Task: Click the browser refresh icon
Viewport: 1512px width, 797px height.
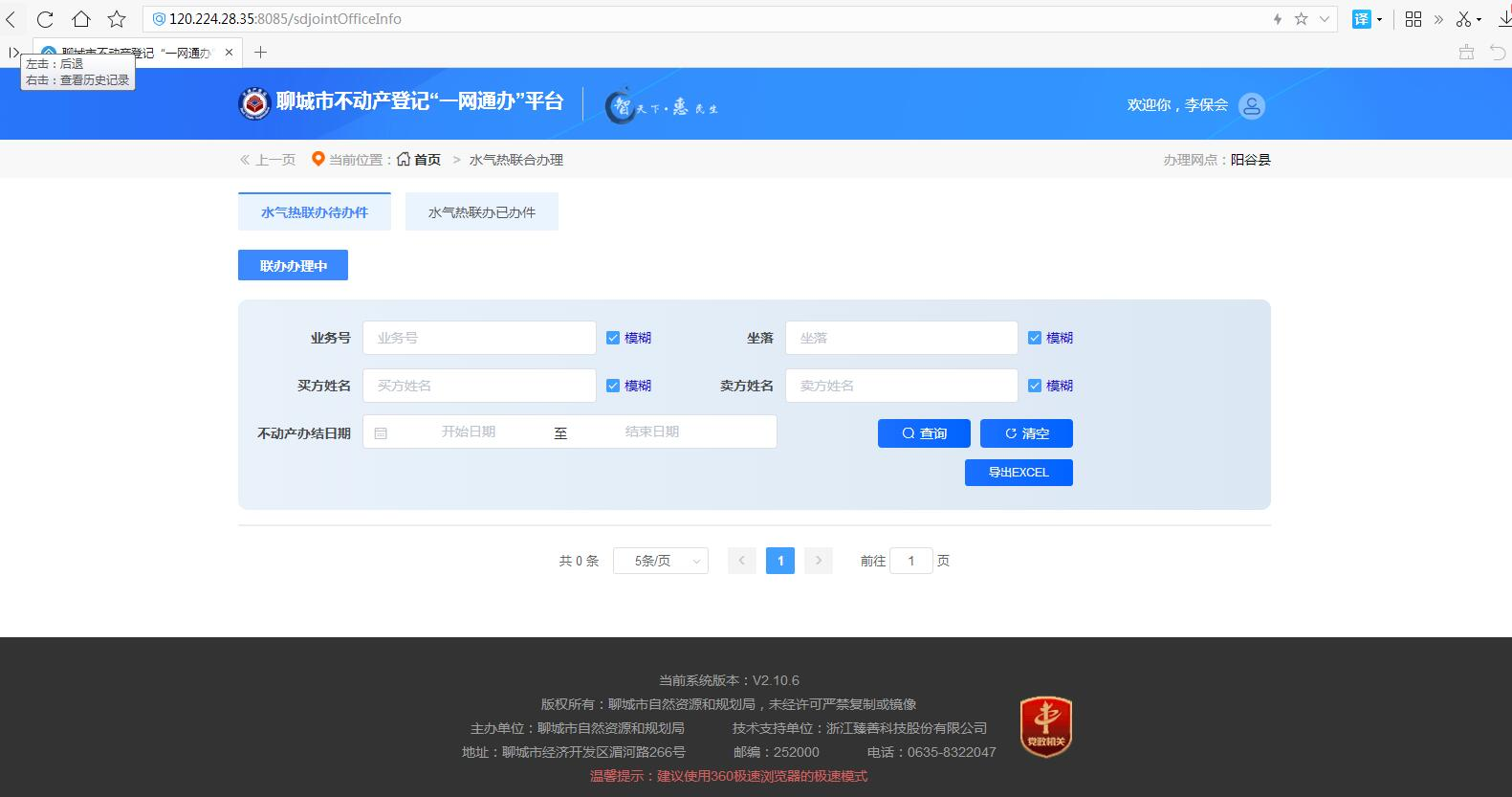Action: 45,19
